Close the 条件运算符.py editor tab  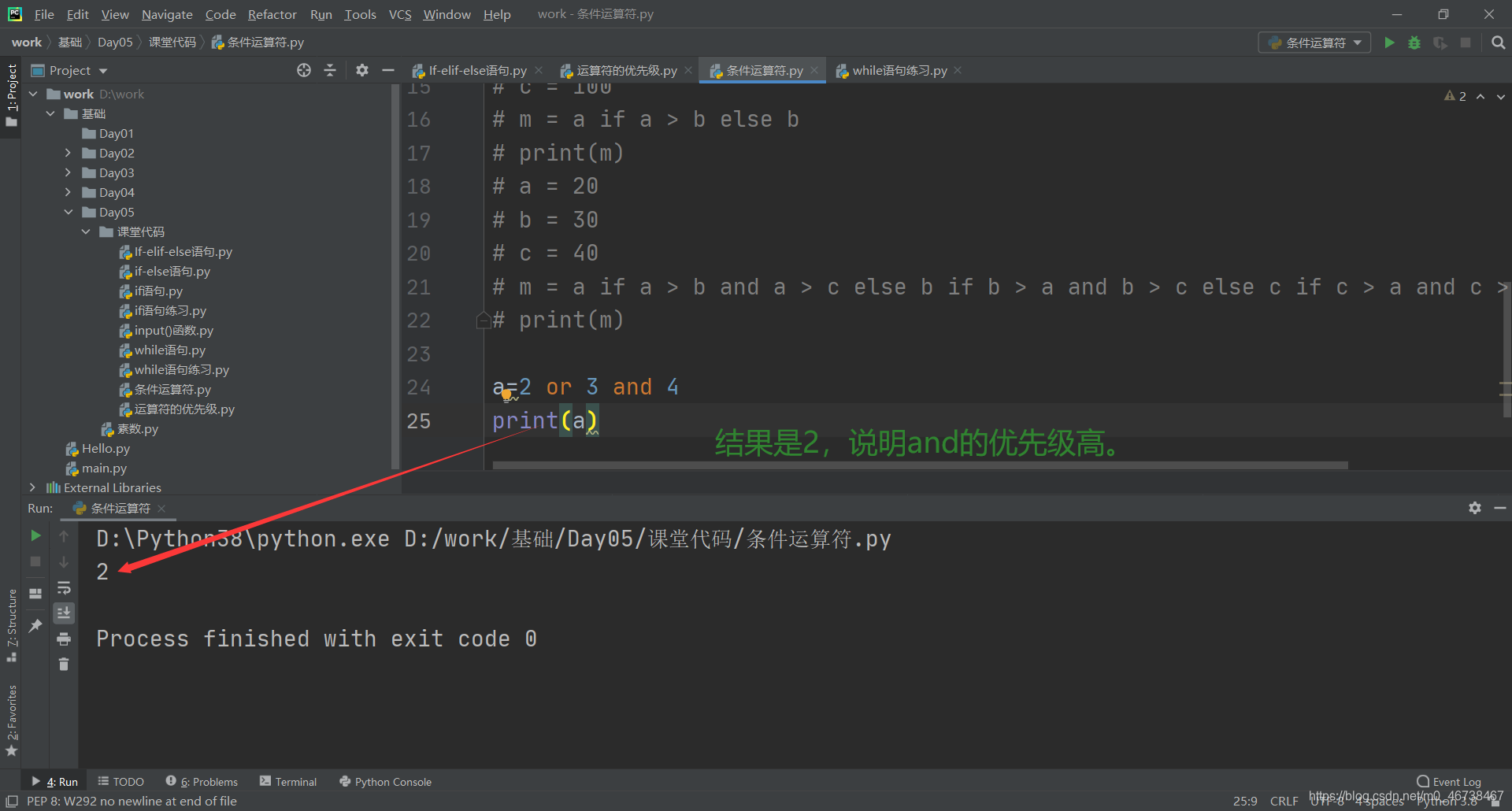coord(814,70)
